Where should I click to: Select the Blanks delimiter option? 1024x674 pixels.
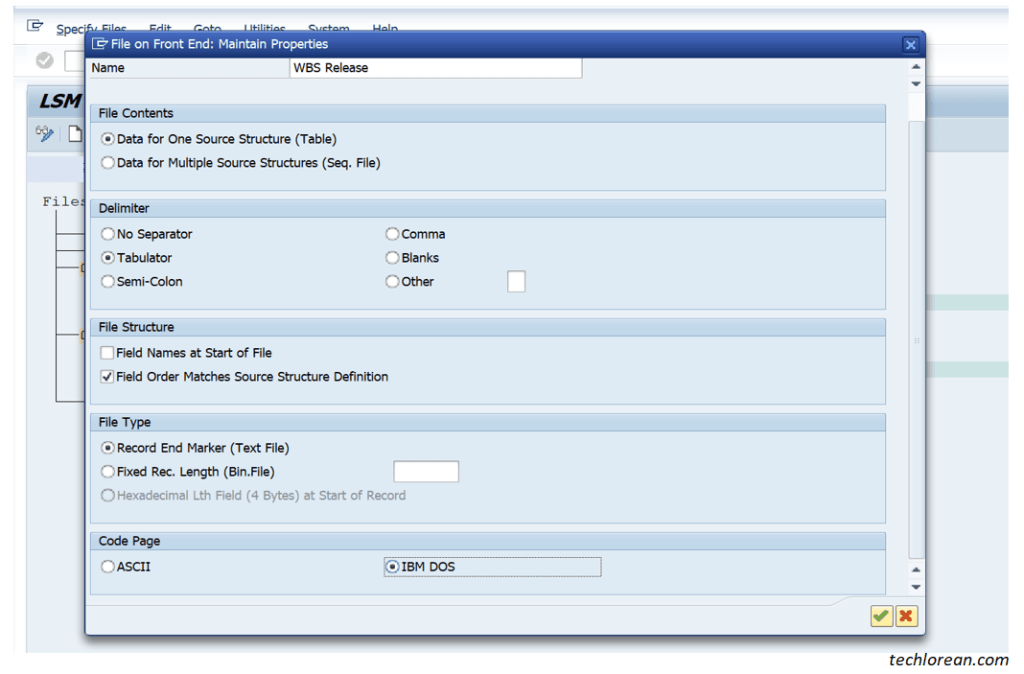[392, 257]
